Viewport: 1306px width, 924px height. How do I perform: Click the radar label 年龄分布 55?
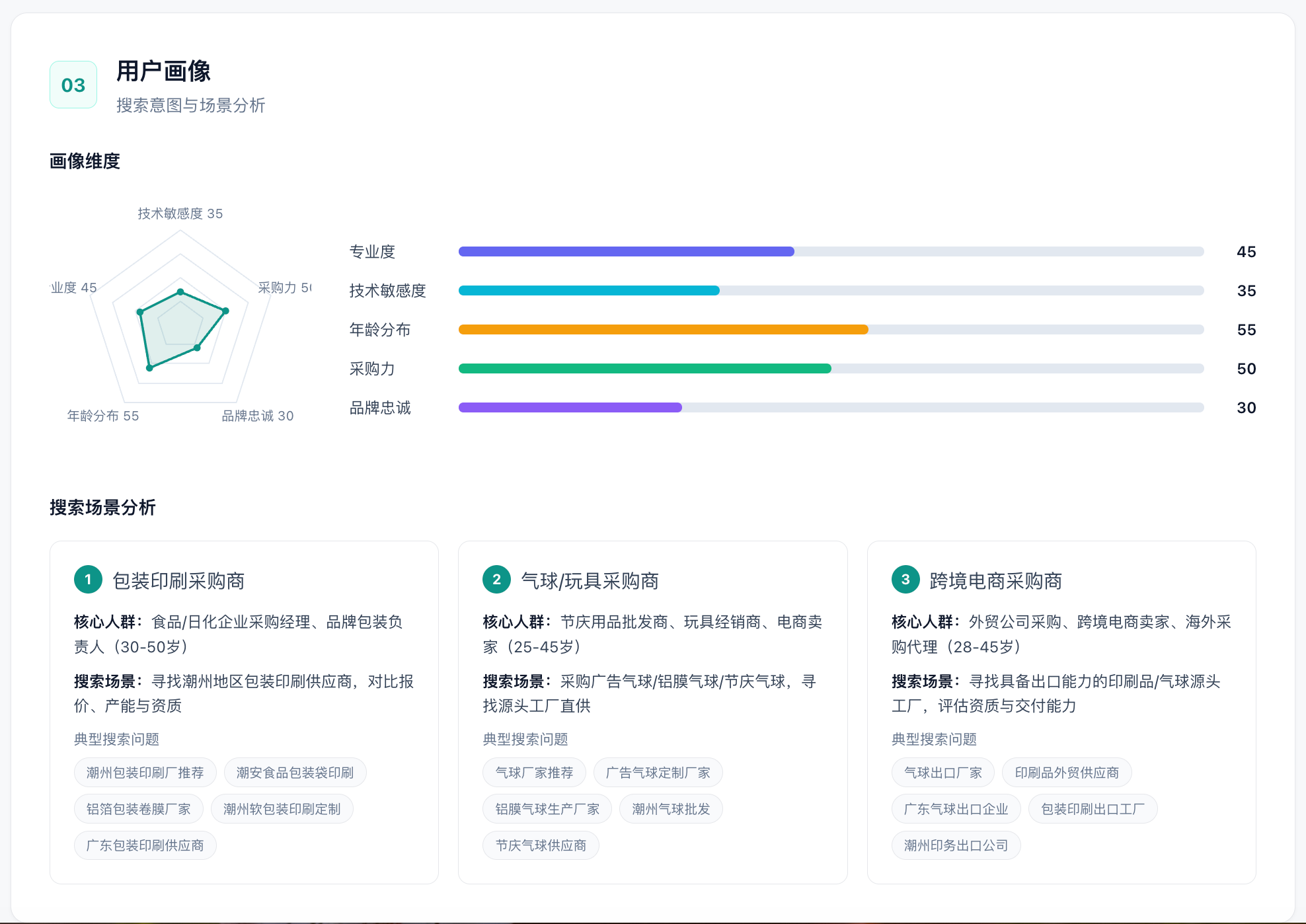pos(102,415)
